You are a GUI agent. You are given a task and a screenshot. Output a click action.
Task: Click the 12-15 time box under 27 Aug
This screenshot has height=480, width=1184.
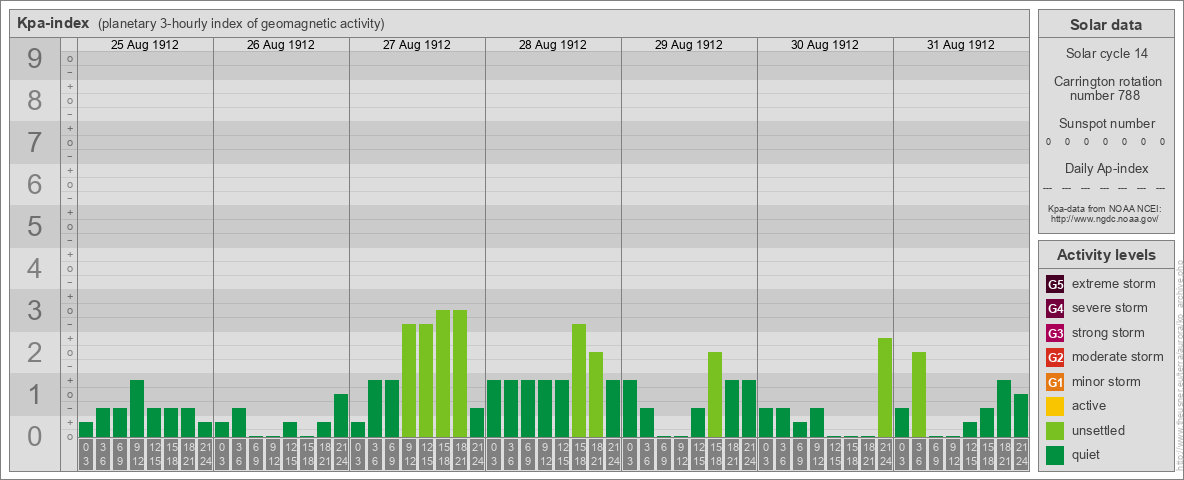coord(426,455)
